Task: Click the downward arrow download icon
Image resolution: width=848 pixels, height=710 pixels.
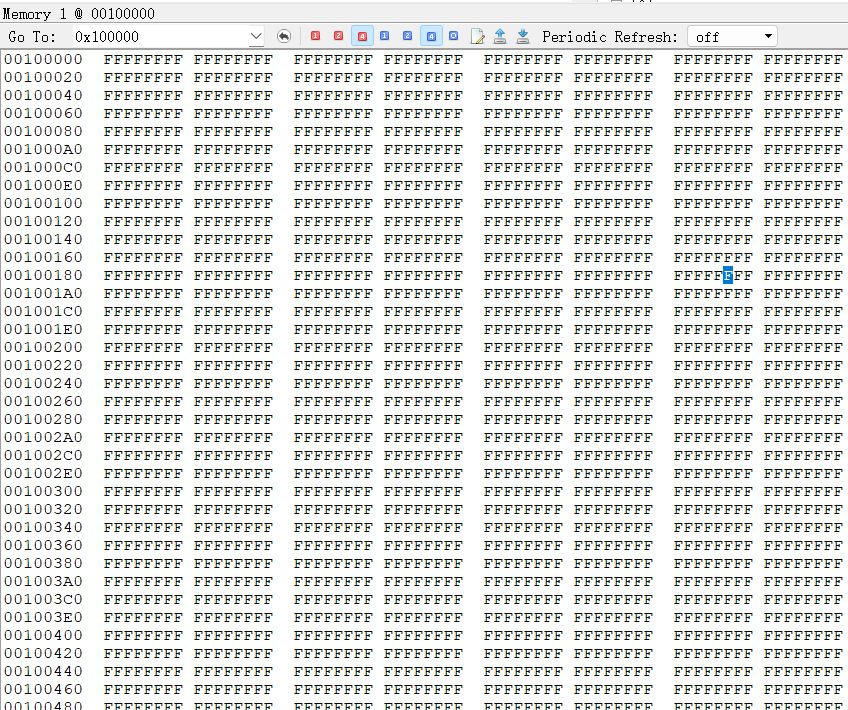Action: tap(523, 36)
